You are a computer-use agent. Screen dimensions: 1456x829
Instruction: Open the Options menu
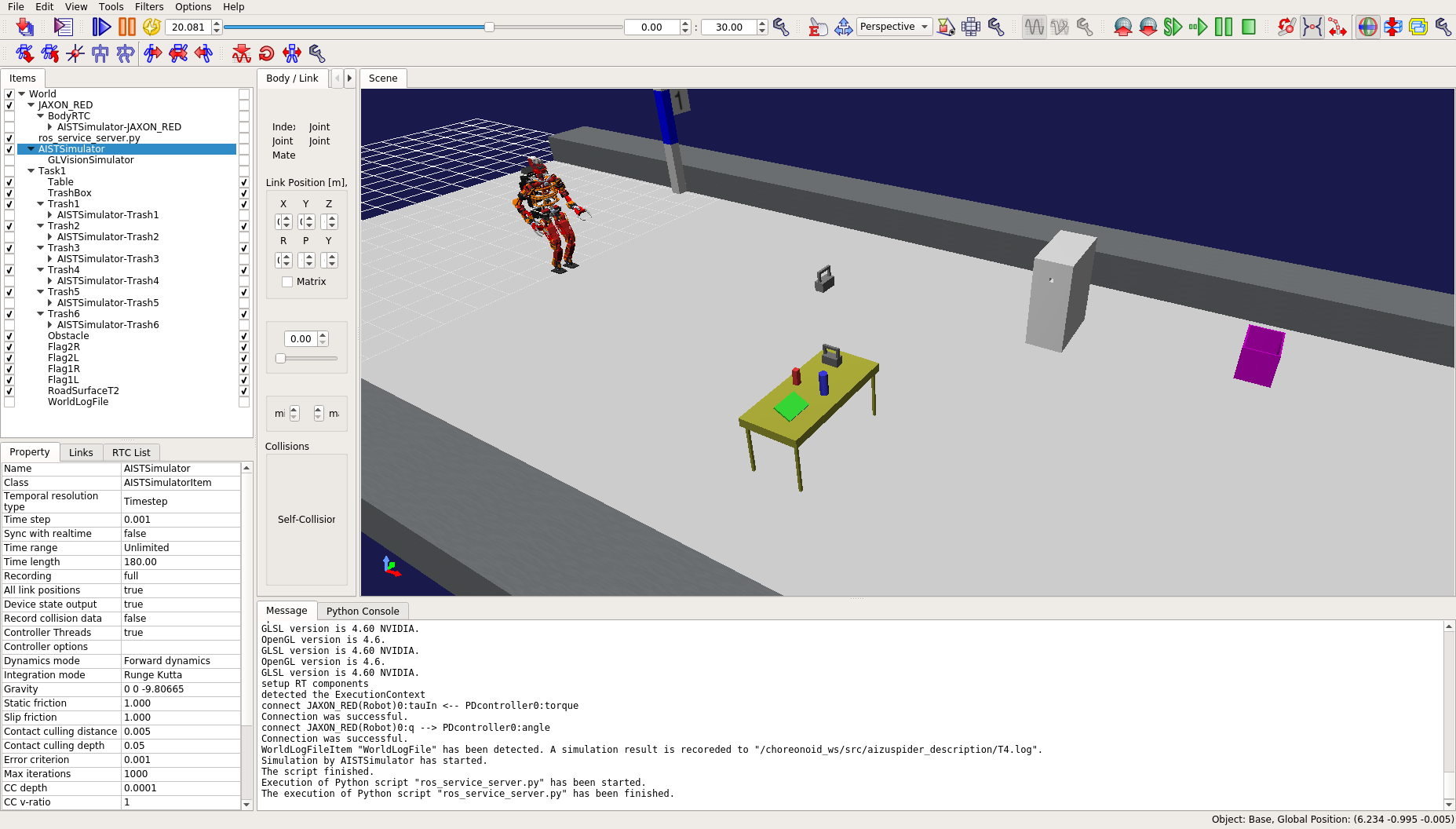tap(193, 7)
